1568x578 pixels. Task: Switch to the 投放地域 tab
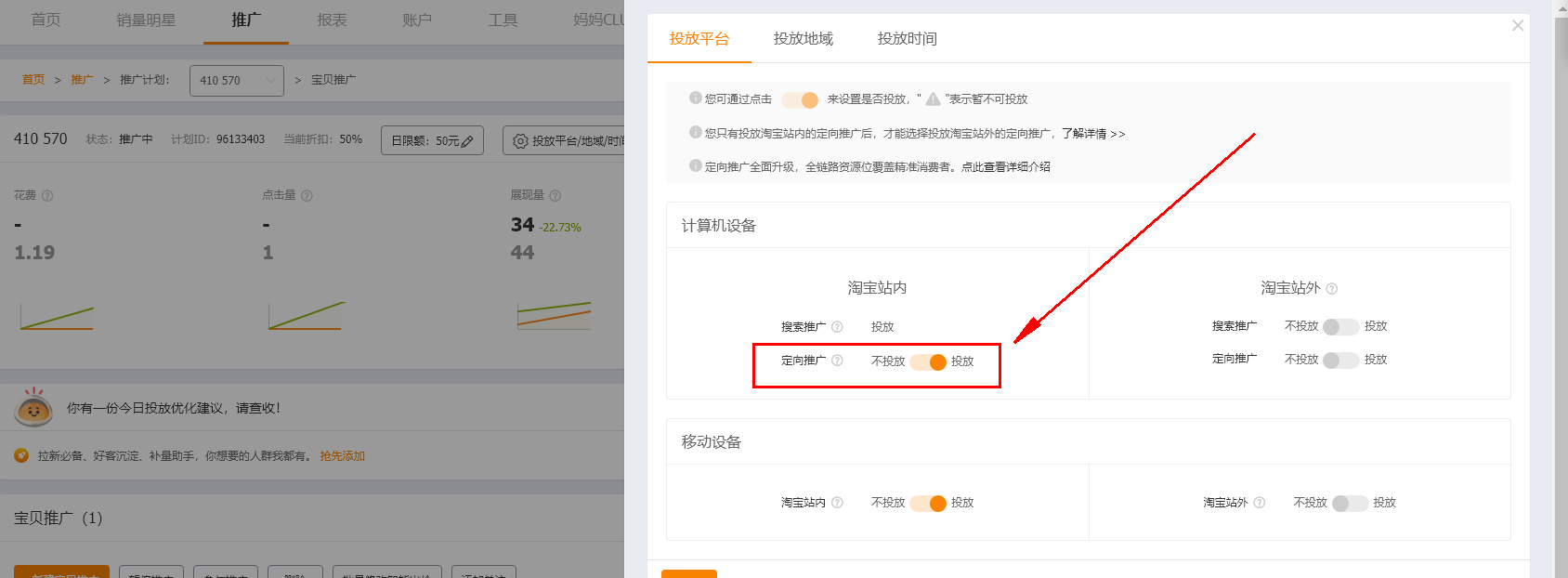[804, 39]
